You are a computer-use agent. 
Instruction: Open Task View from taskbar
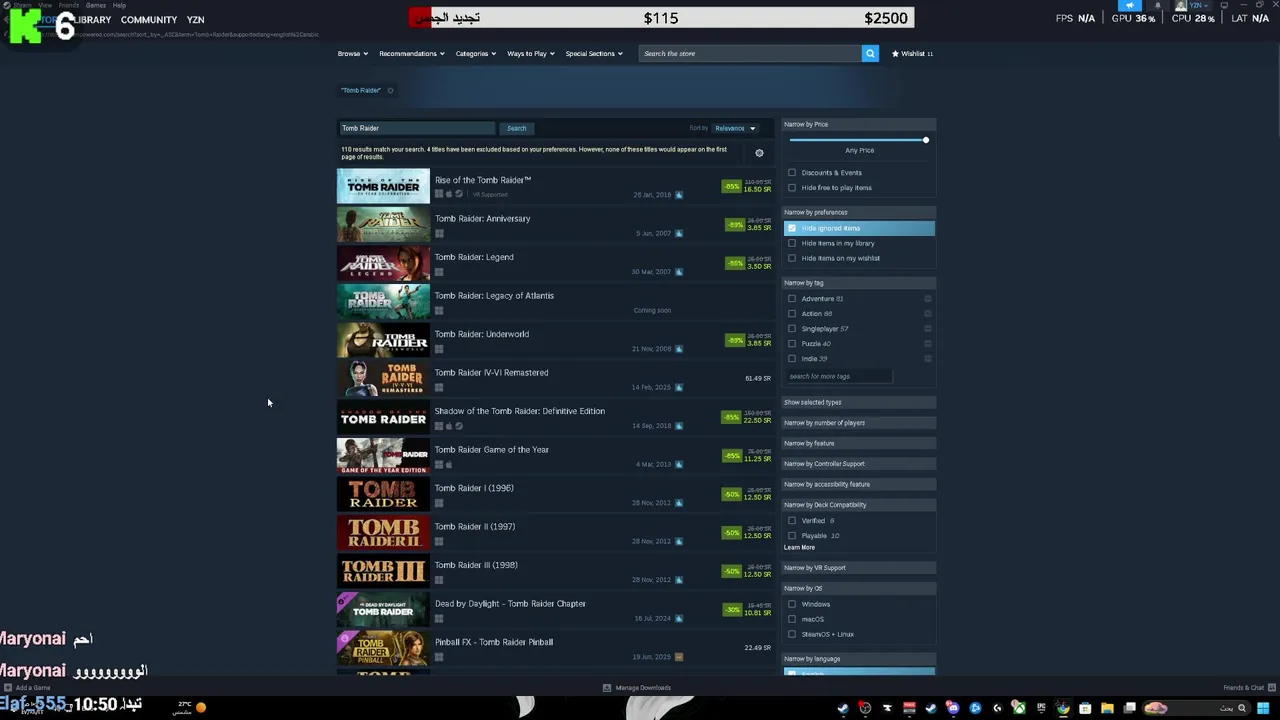pyautogui.click(x=1130, y=708)
